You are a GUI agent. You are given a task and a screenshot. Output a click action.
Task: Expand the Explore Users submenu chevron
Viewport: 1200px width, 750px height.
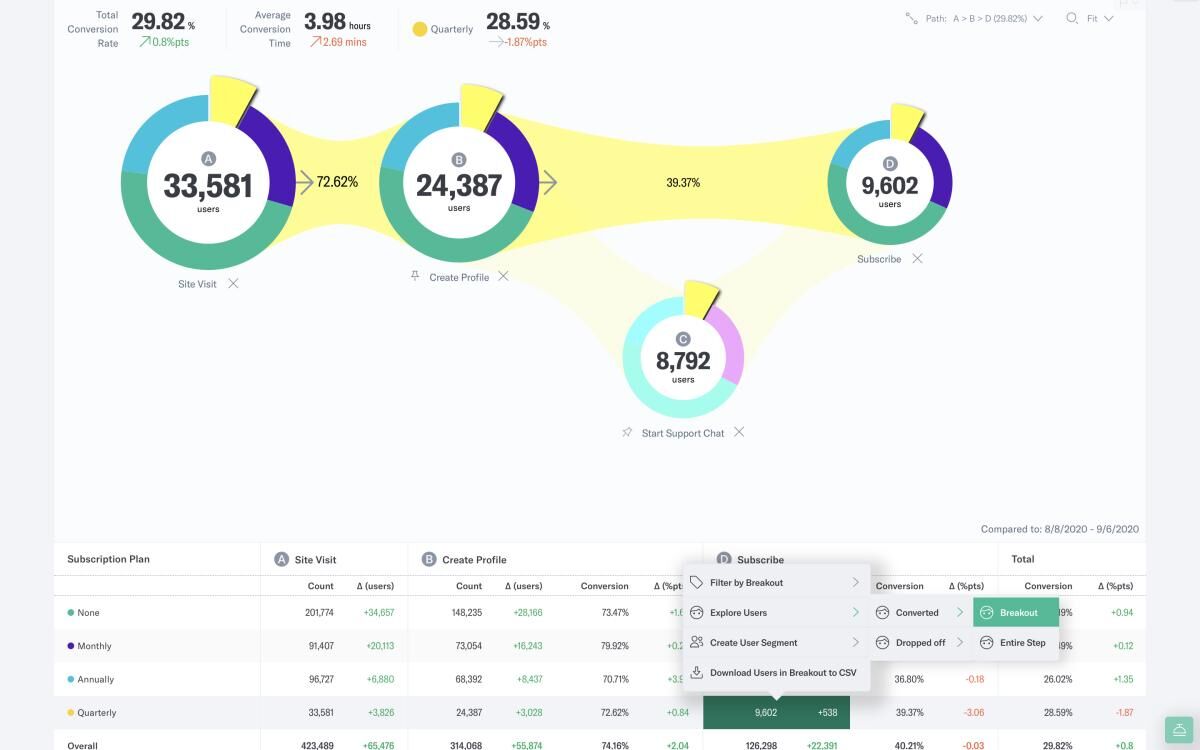(856, 612)
